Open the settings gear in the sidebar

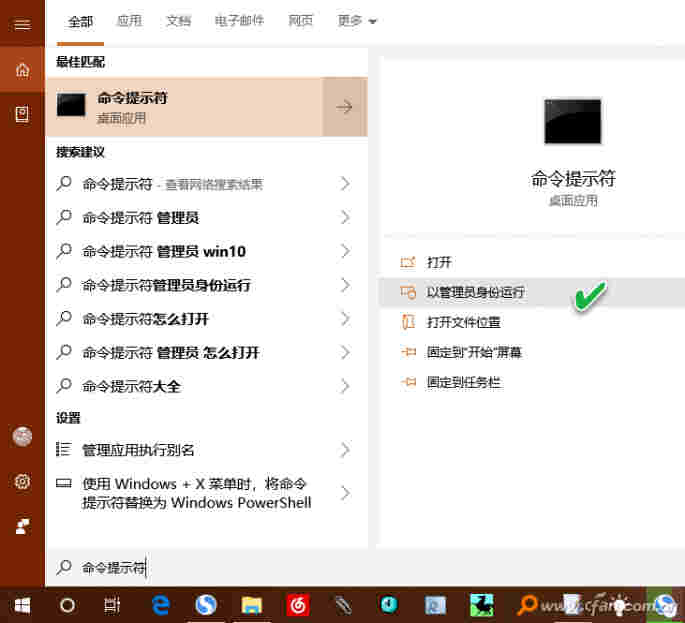point(22,481)
